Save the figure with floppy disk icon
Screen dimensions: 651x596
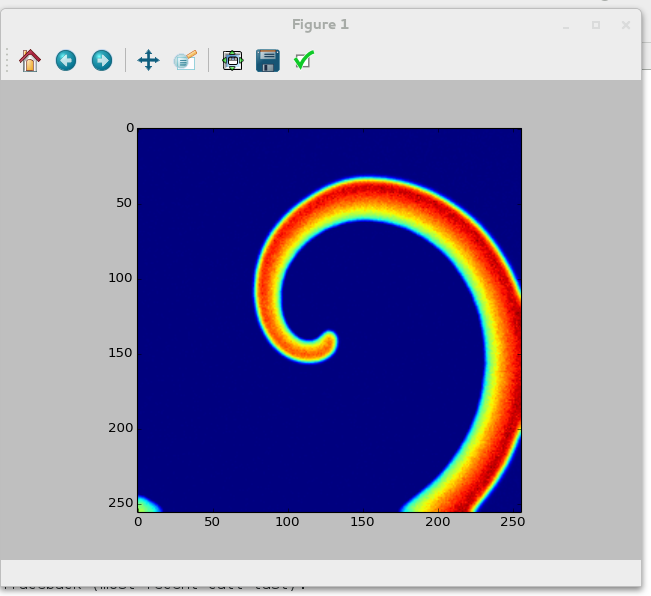(x=267, y=61)
